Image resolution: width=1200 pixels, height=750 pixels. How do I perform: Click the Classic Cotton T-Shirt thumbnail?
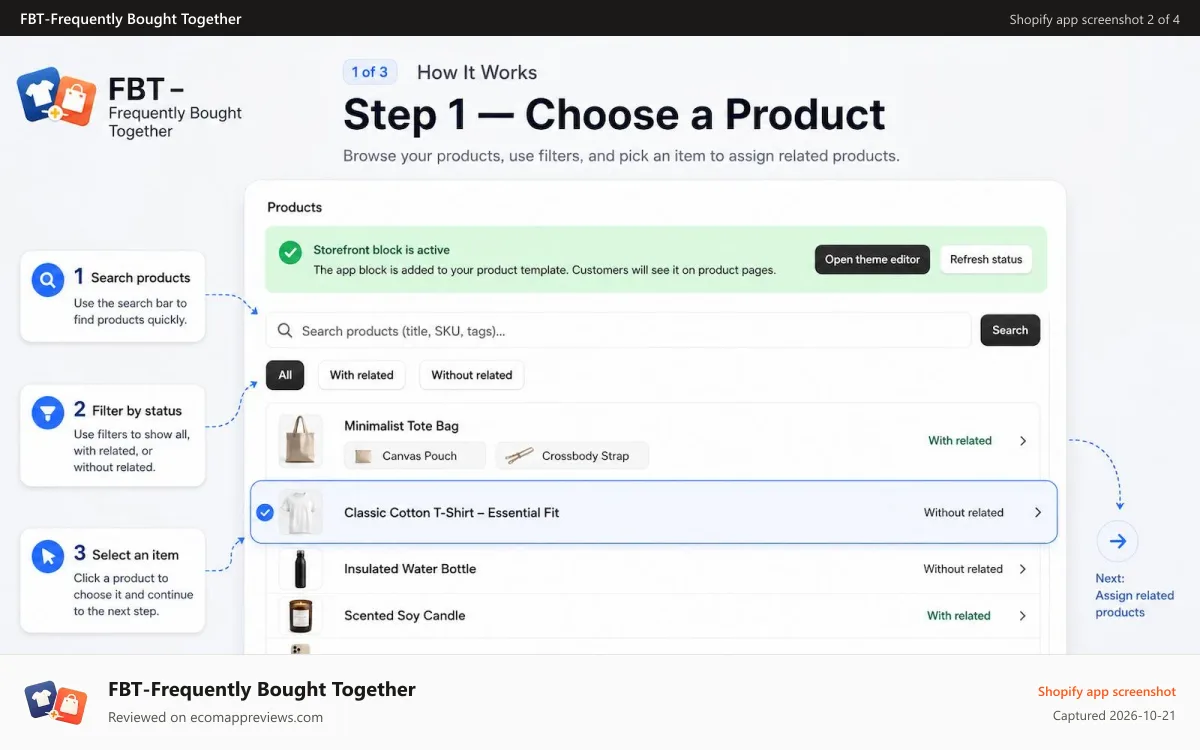300,512
